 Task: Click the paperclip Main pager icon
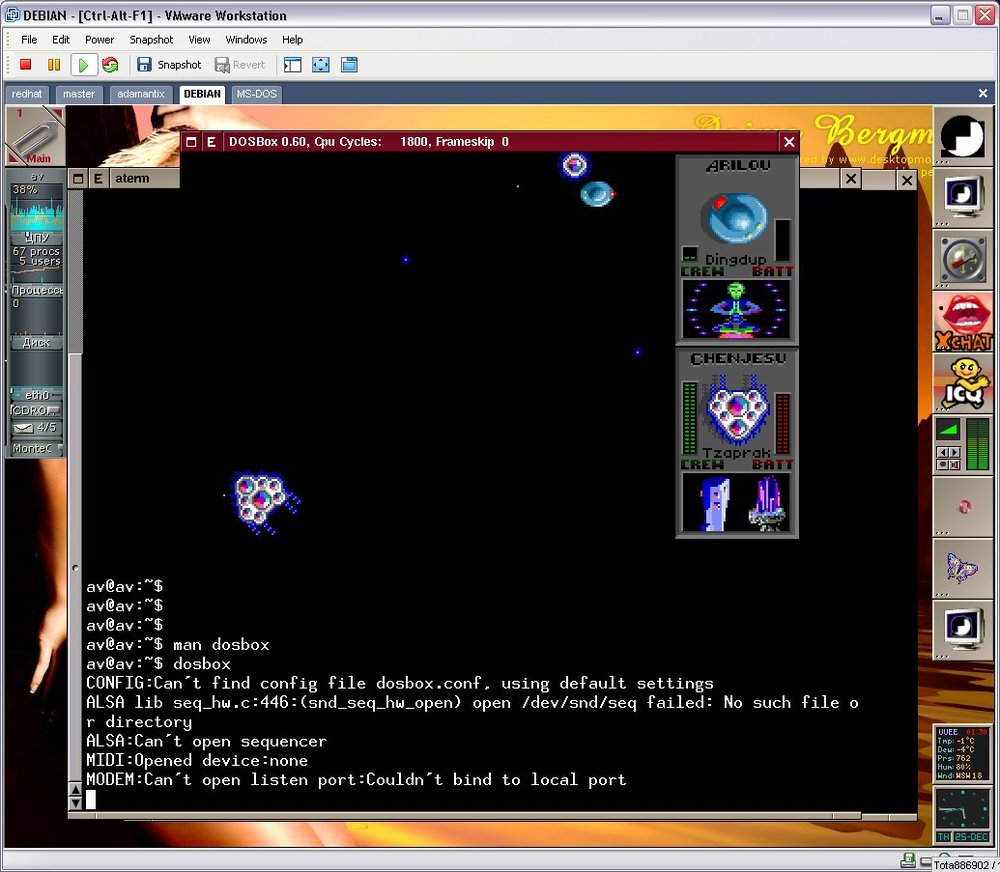[36, 137]
